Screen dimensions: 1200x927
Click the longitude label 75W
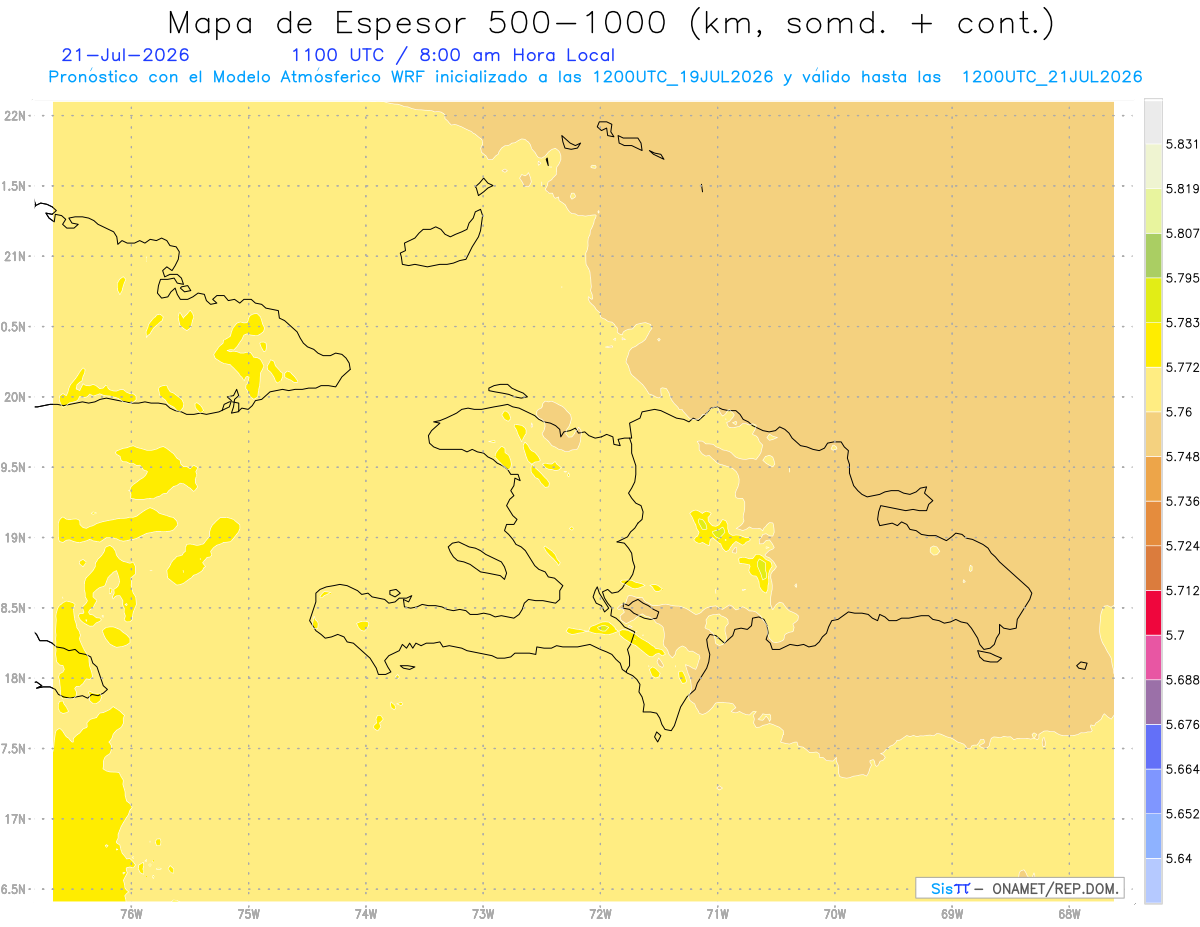249,913
